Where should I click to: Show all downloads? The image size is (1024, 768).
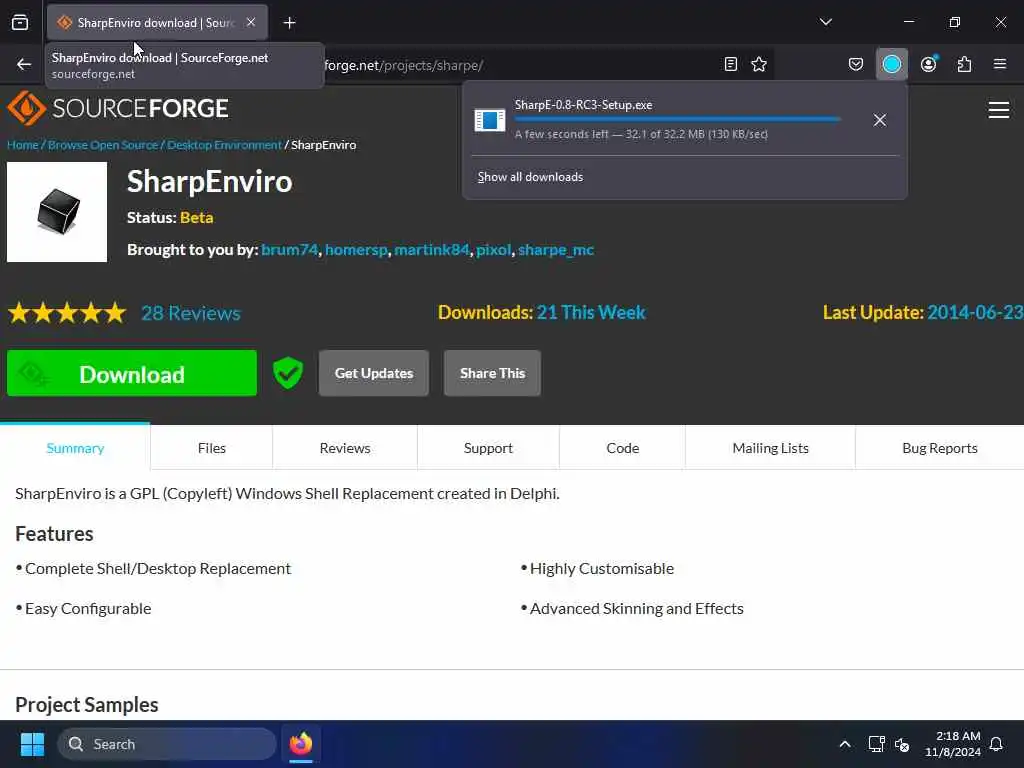530,177
